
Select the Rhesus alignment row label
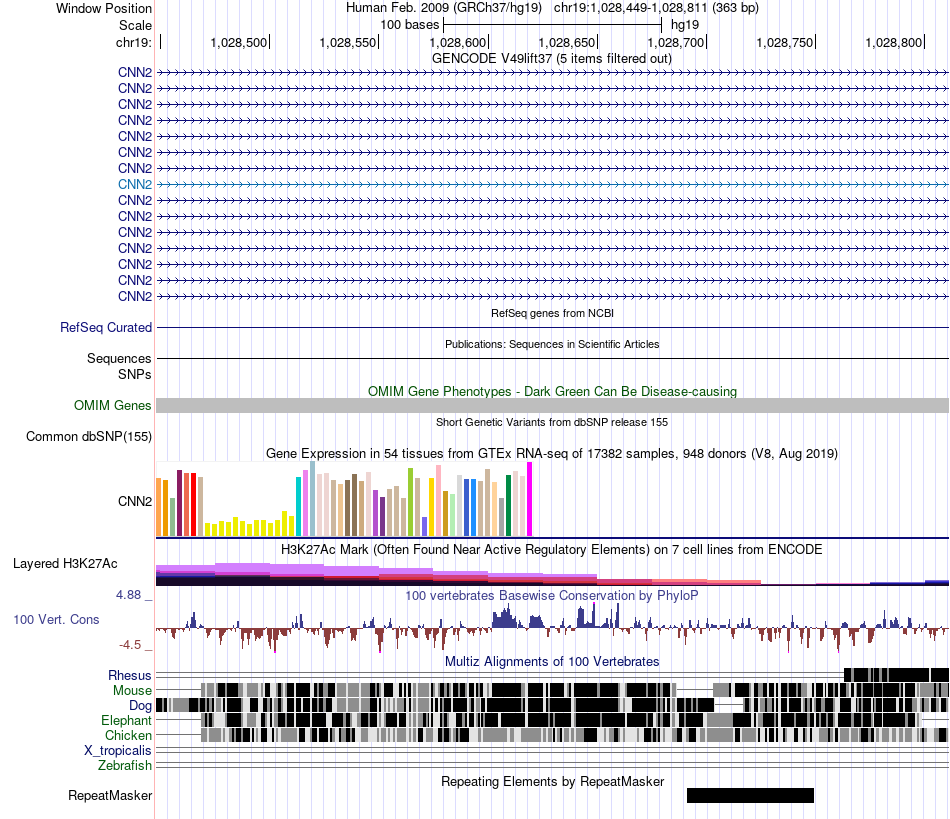coord(129,675)
